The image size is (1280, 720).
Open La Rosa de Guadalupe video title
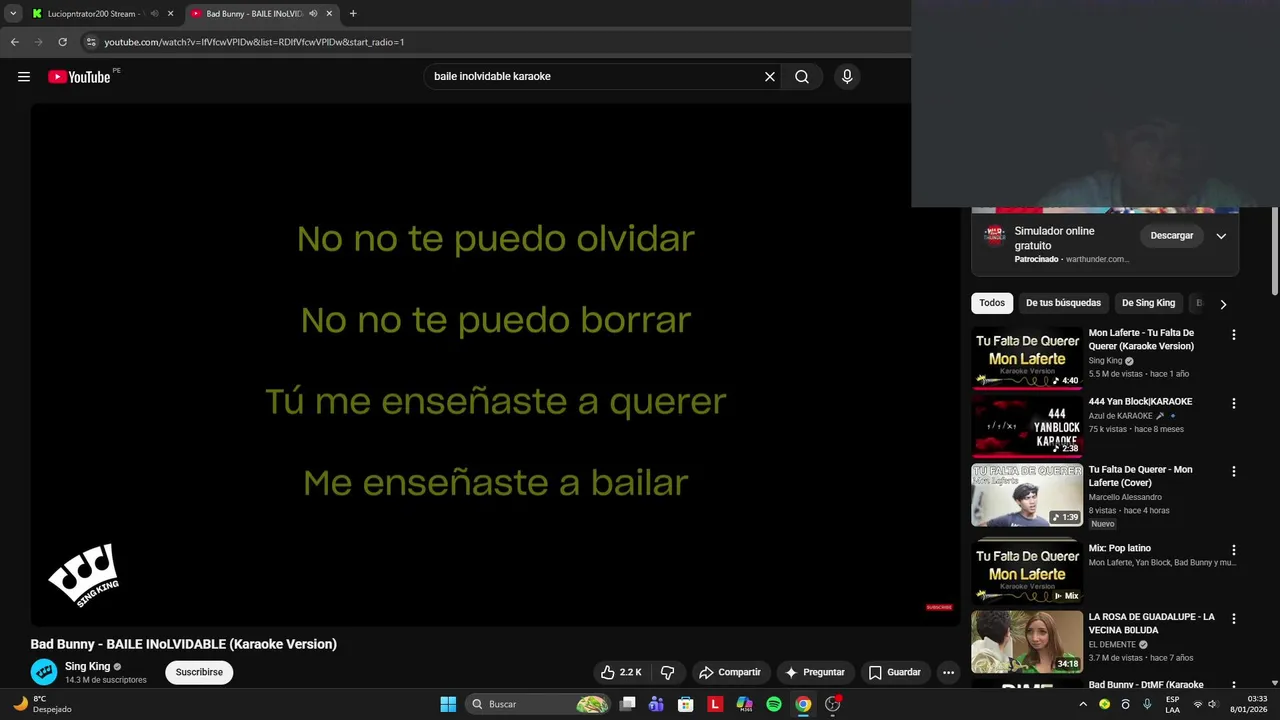tap(1151, 624)
